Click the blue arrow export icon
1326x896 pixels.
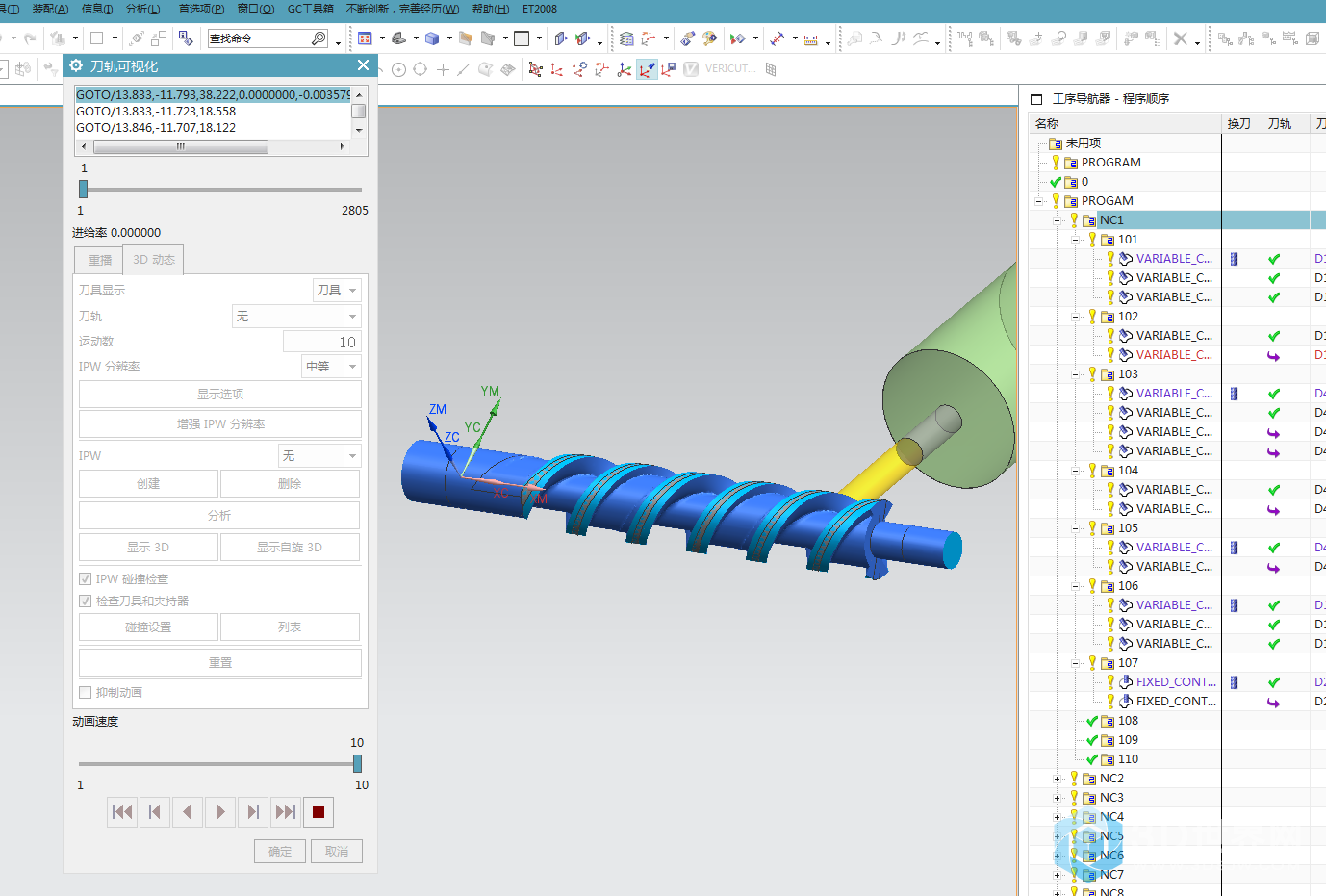point(561,38)
